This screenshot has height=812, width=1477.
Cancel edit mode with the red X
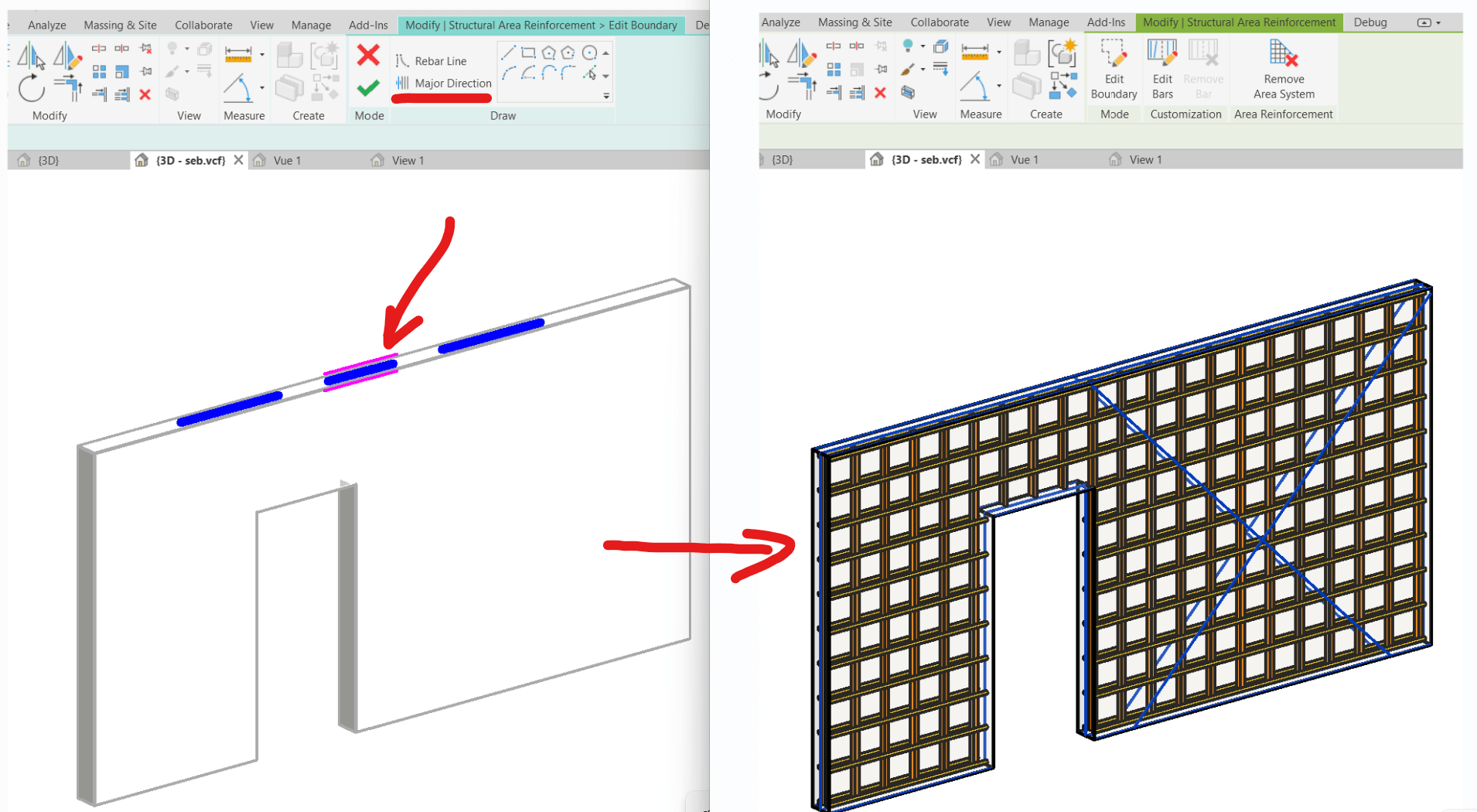(368, 54)
